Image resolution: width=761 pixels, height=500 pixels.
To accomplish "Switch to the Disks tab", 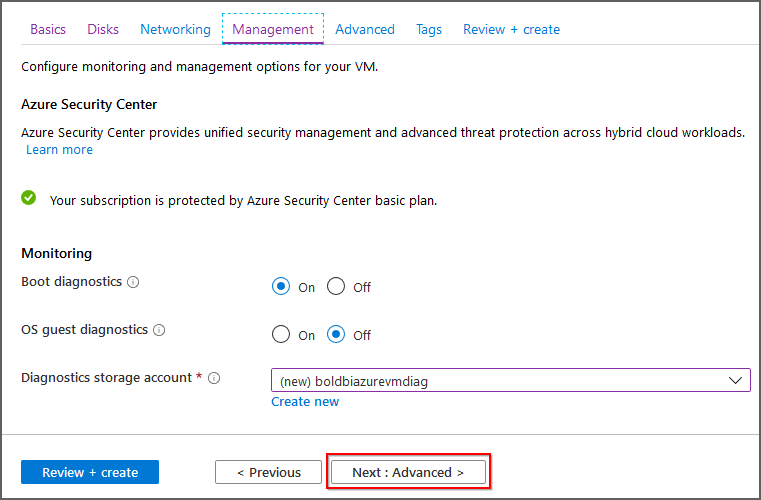I will point(103,30).
